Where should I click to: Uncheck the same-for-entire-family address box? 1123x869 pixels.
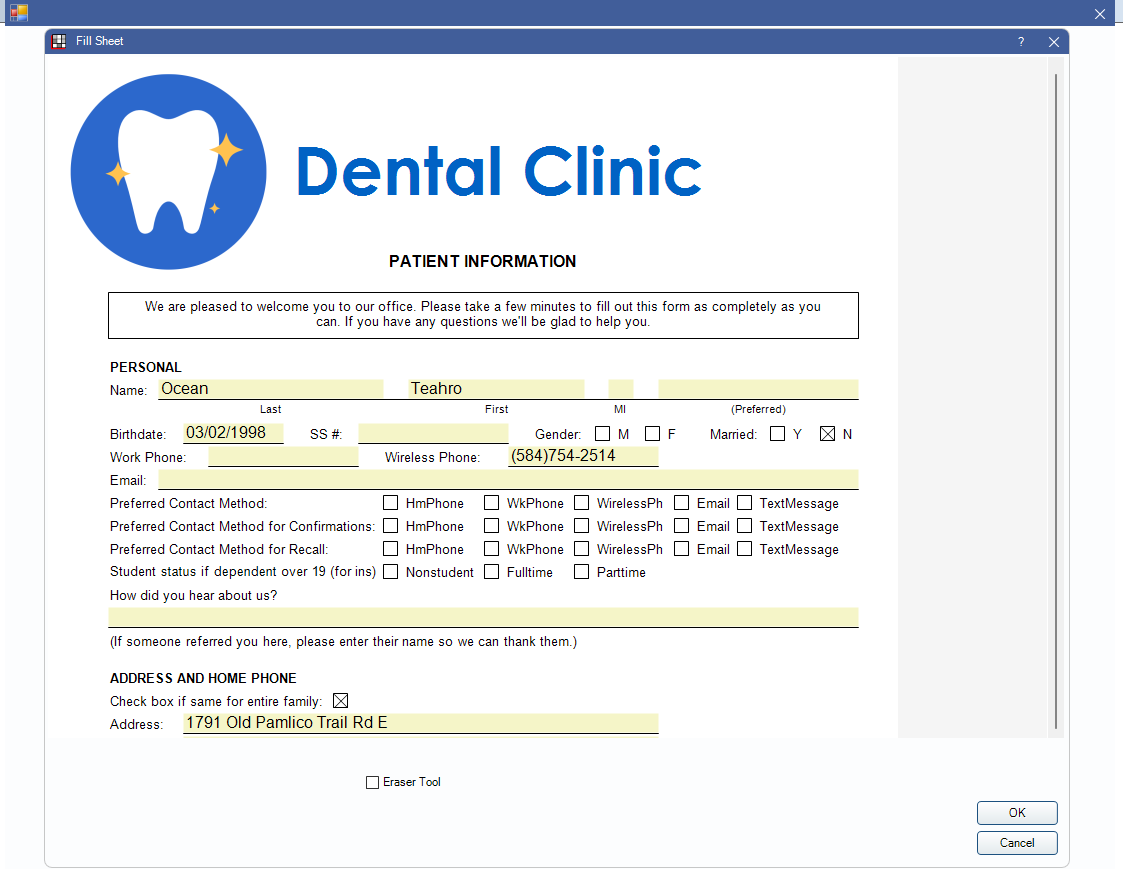[341, 700]
